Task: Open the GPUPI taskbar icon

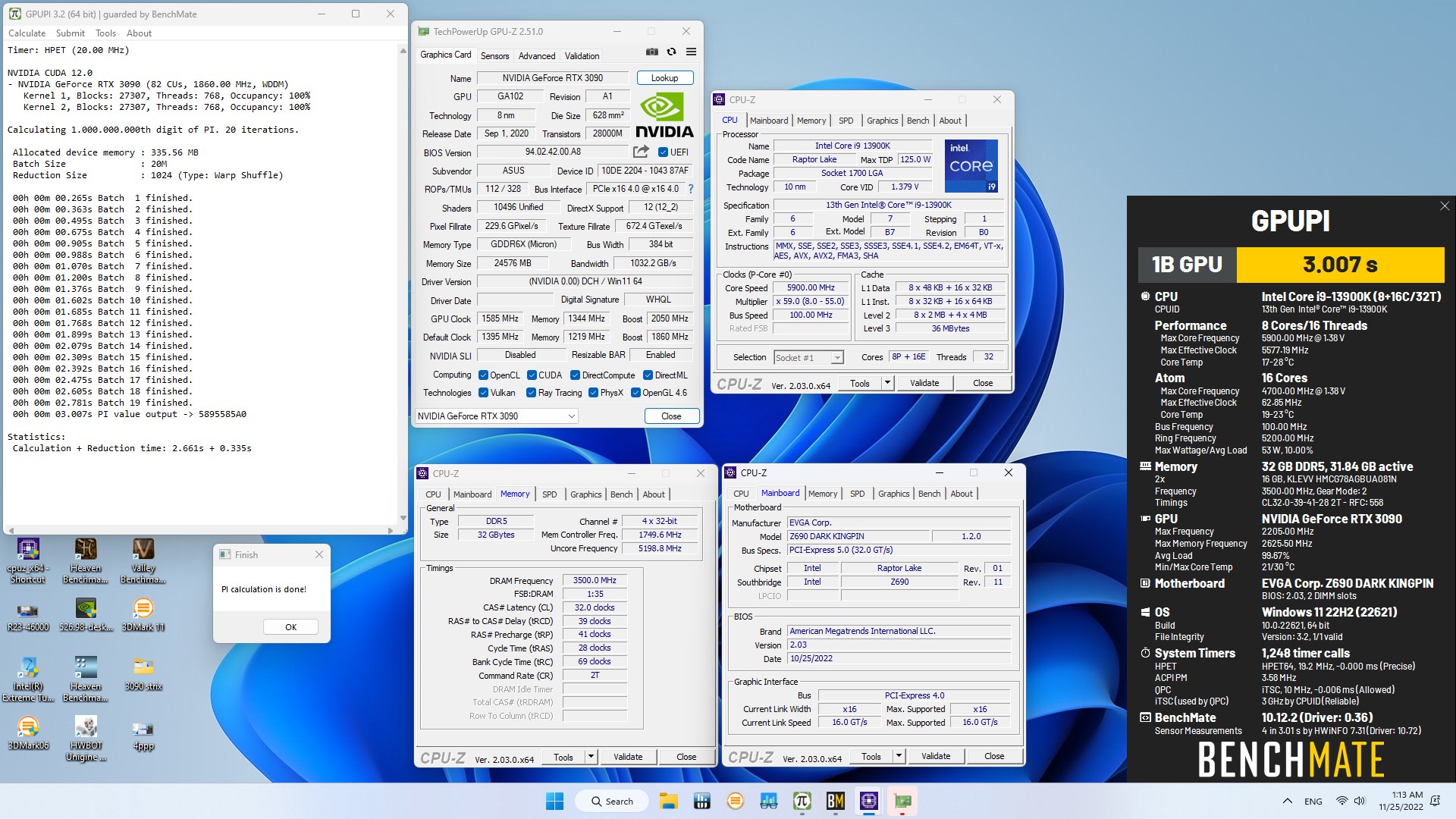Action: coord(802,801)
